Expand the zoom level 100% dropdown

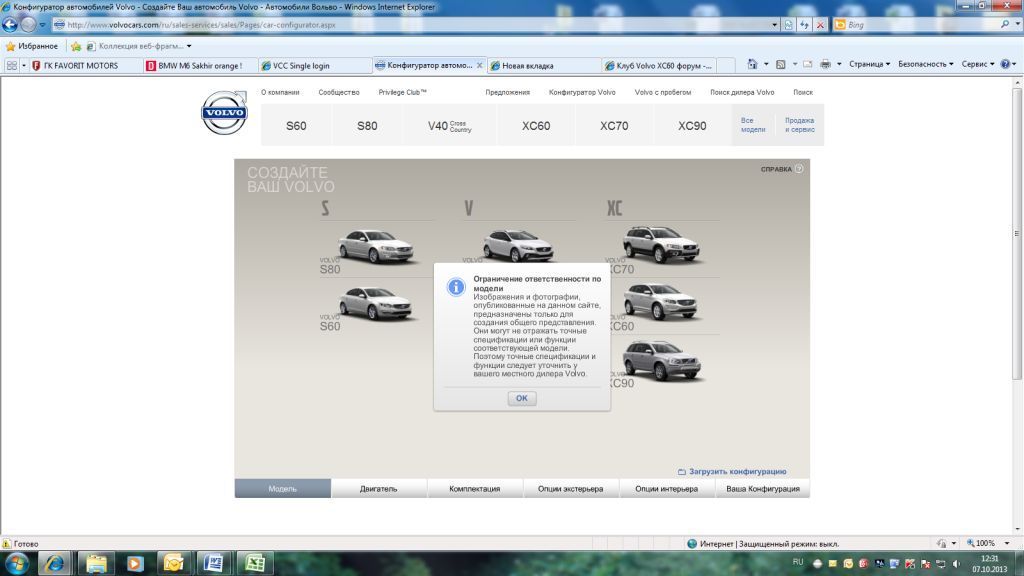point(1006,543)
